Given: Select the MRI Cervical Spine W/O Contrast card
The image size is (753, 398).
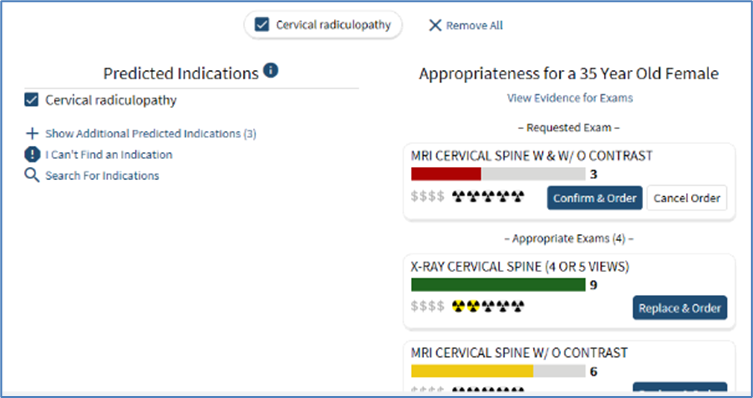Looking at the screenshot, I should pos(569,367).
